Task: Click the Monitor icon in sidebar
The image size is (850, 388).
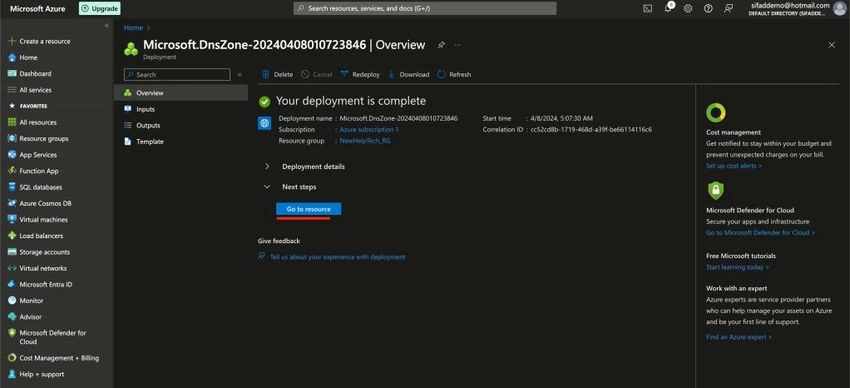Action: (x=12, y=301)
